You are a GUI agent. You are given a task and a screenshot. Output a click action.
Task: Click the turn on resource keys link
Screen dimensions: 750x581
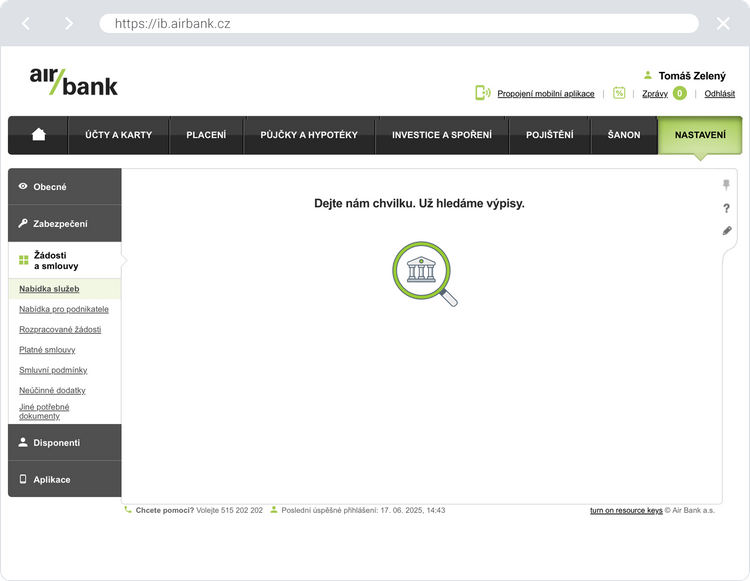(x=626, y=510)
